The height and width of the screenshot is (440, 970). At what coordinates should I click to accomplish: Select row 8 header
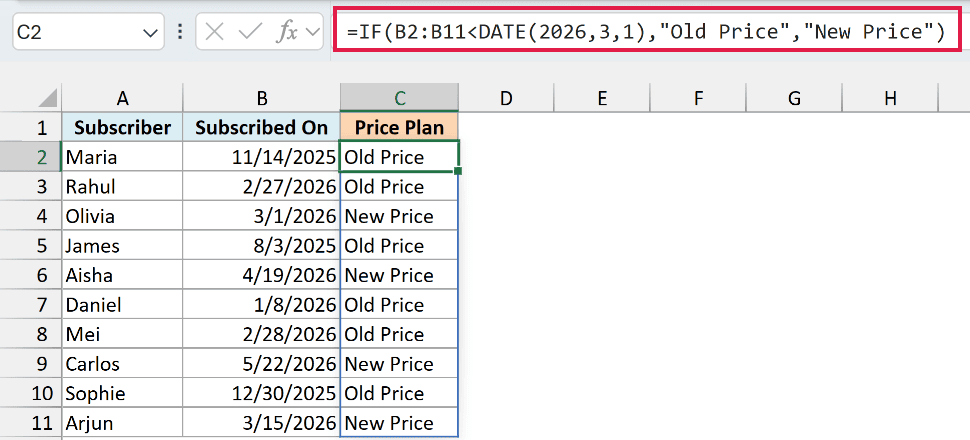pyautogui.click(x=31, y=334)
